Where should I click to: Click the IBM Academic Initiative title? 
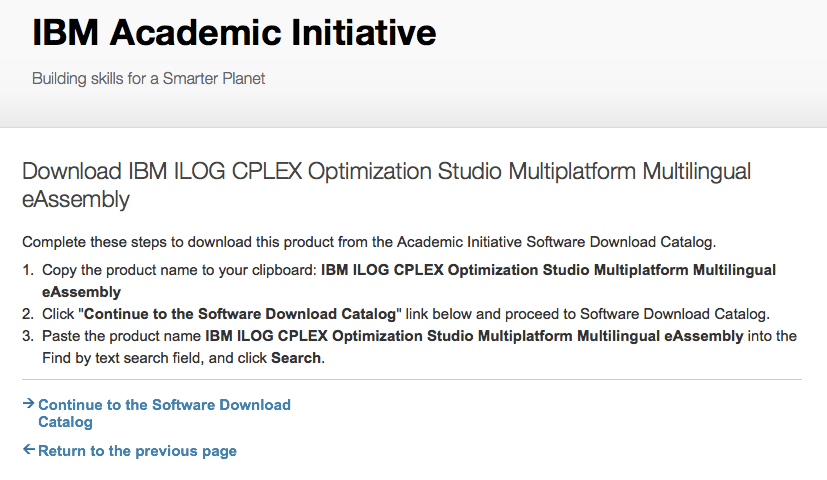234,33
